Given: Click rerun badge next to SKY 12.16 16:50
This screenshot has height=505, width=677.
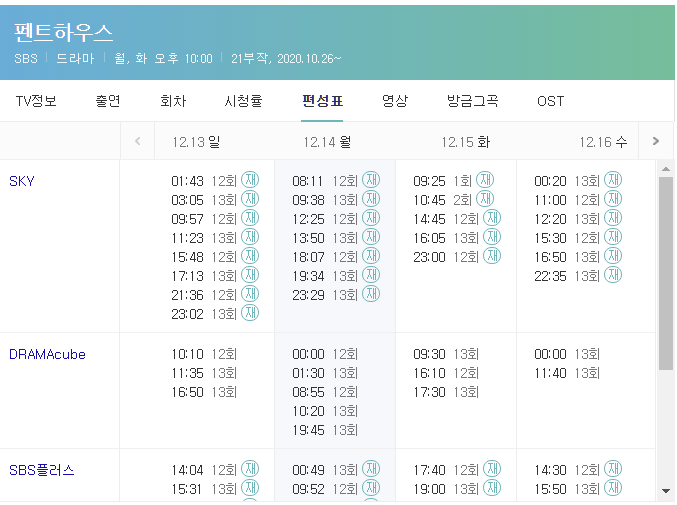Looking at the screenshot, I should coord(612,256).
